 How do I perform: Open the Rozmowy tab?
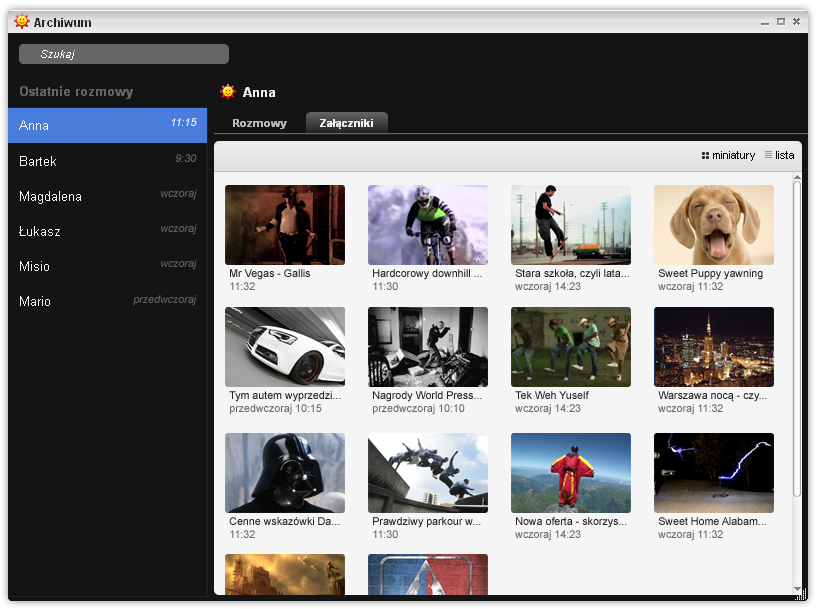[x=259, y=123]
